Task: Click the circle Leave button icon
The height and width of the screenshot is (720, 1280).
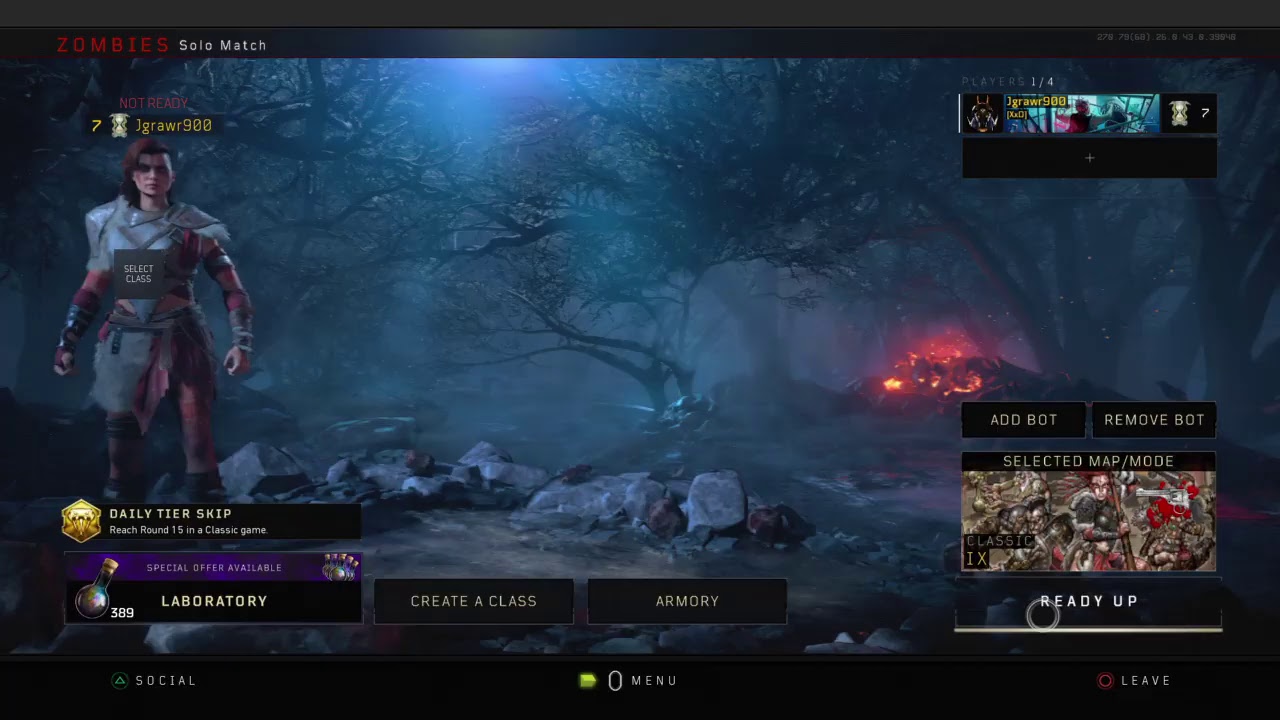Action: pyautogui.click(x=1105, y=681)
